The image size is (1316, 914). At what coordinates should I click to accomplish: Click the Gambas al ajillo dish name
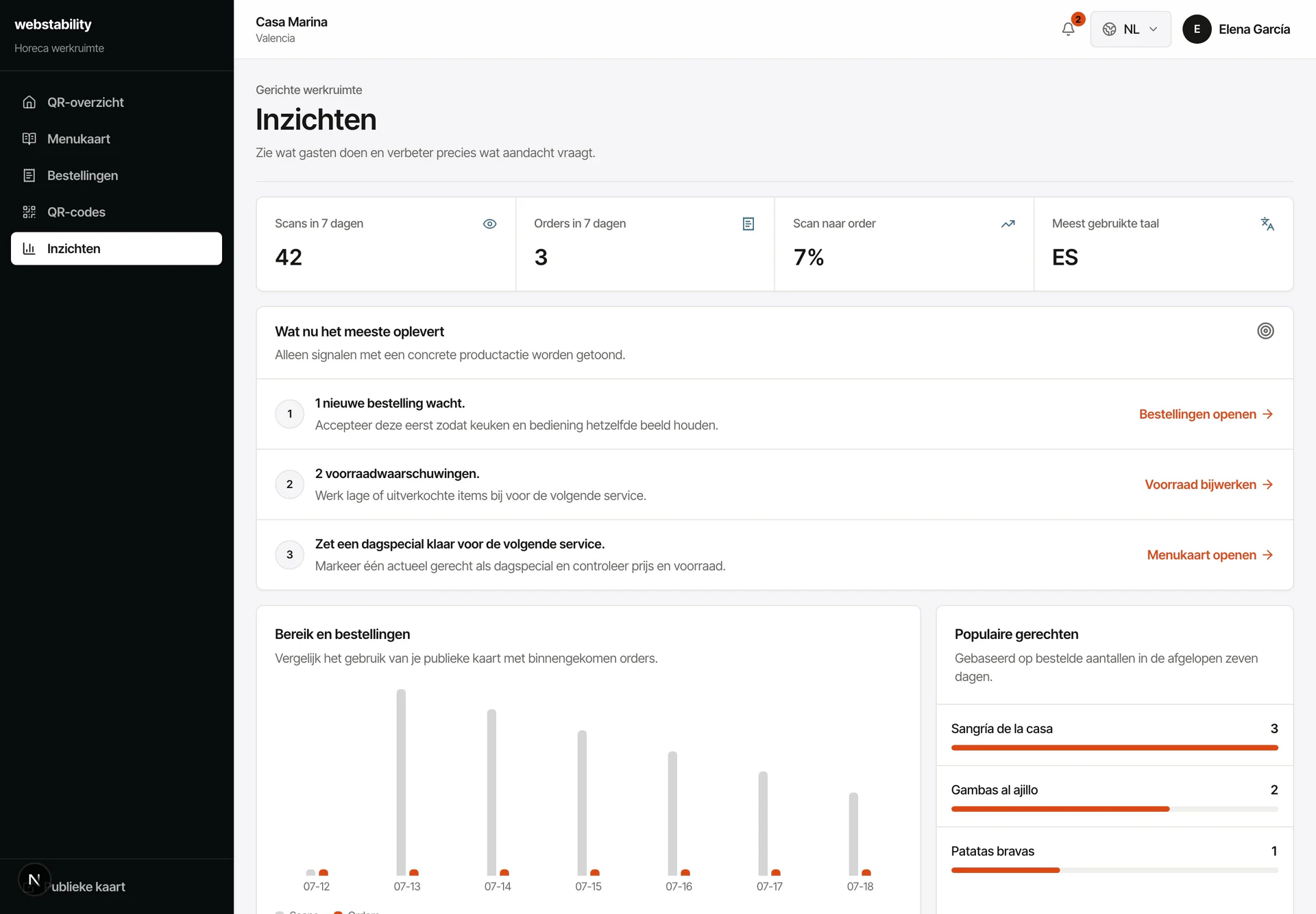point(994,790)
